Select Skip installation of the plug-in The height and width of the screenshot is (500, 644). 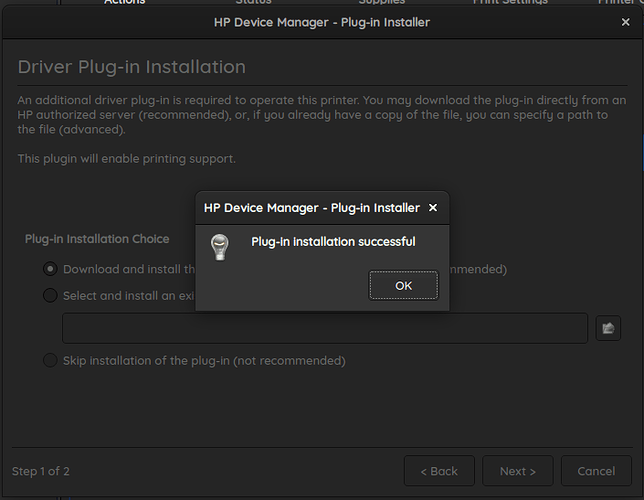50,360
